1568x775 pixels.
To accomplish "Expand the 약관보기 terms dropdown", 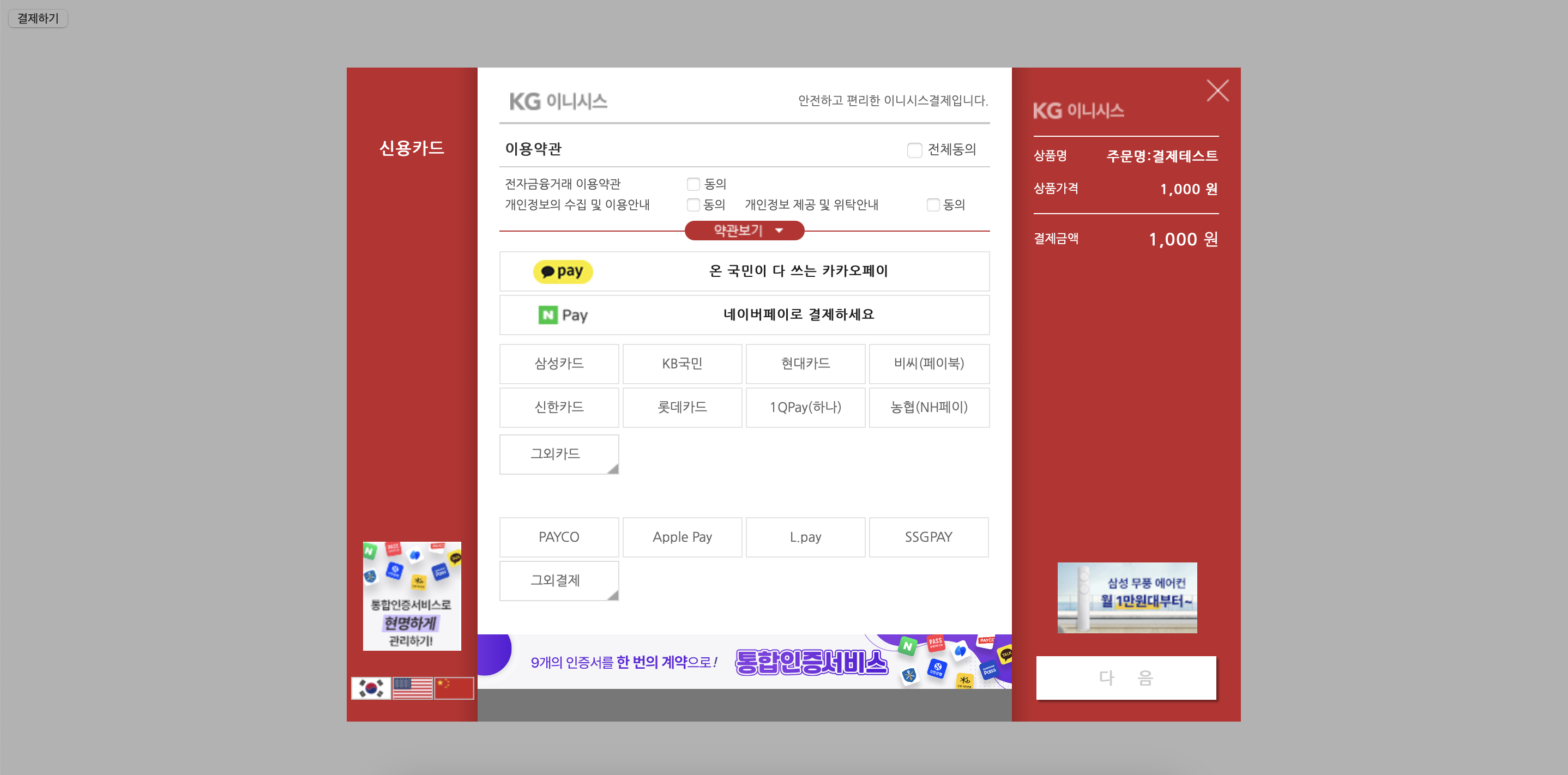I will [744, 231].
